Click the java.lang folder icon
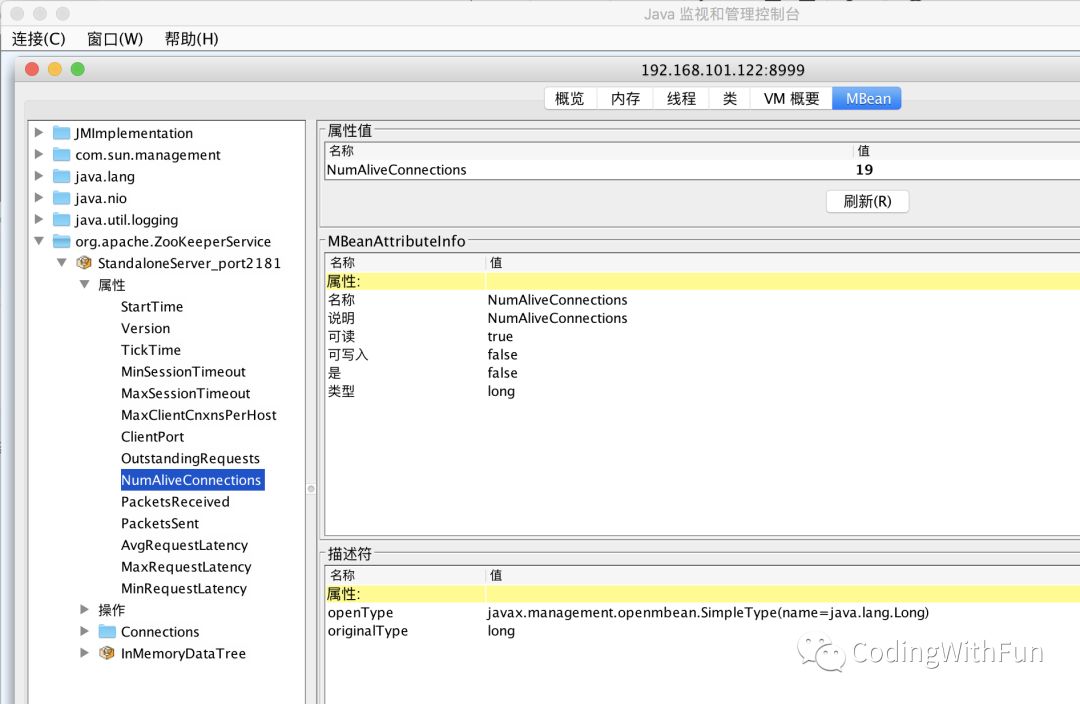 tap(62, 176)
